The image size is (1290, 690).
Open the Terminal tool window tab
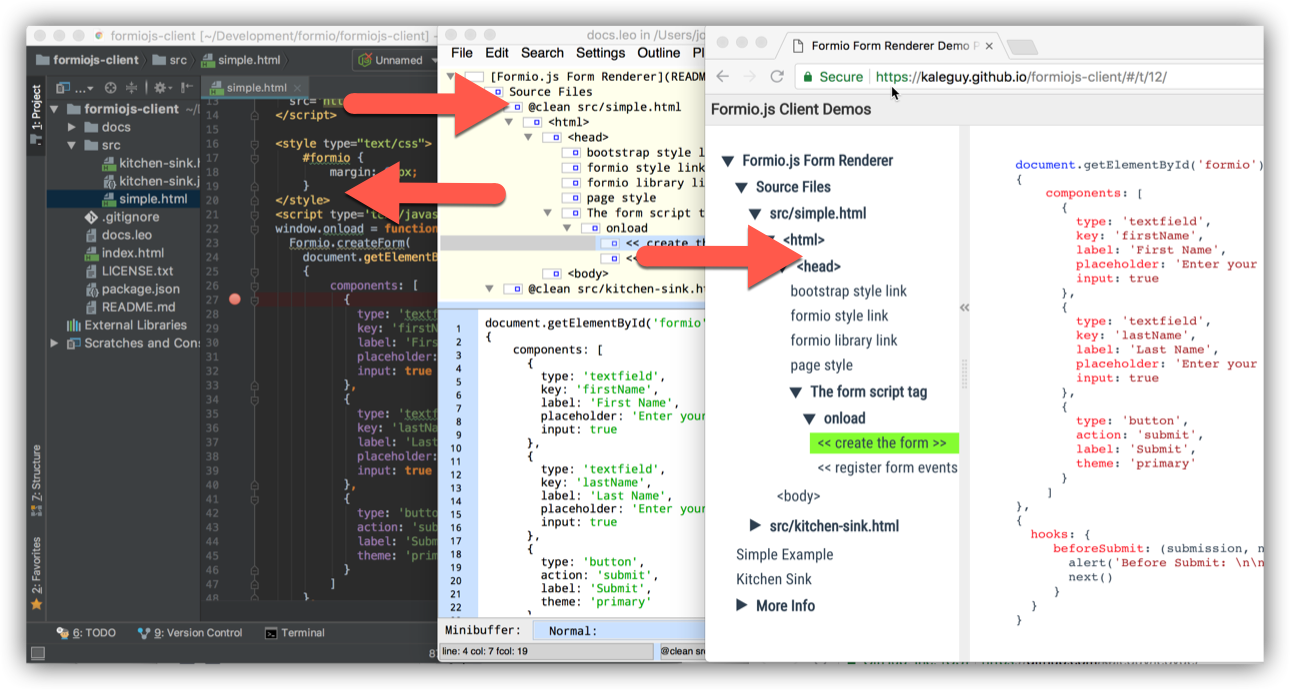tap(295, 633)
